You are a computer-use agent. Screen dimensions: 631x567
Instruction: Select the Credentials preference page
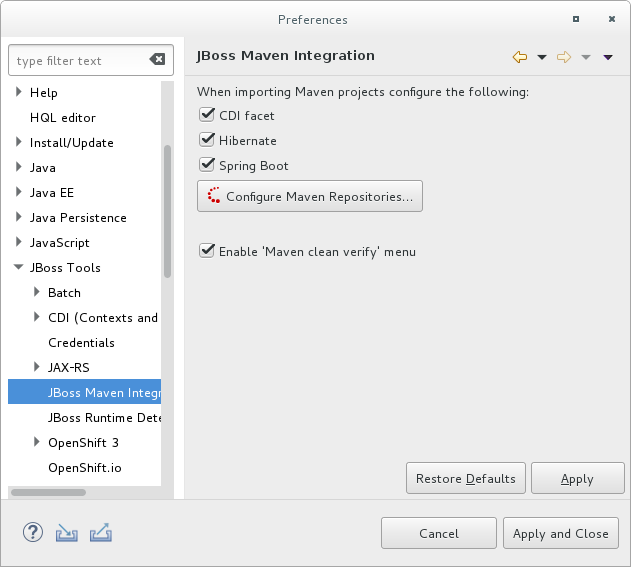81,342
